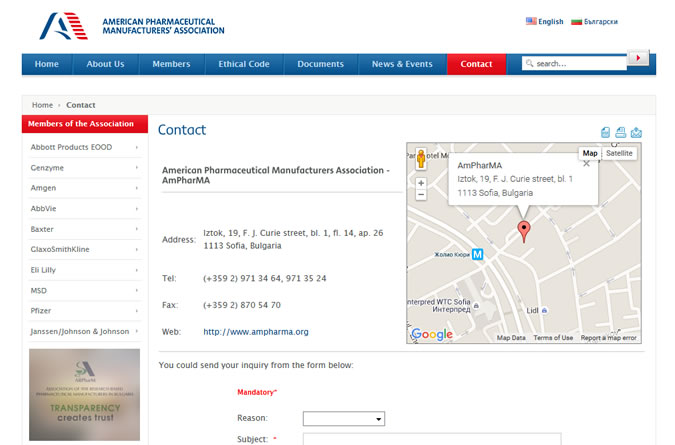Click Map Data link on map
This screenshot has height=445, width=675.
[x=511, y=338]
